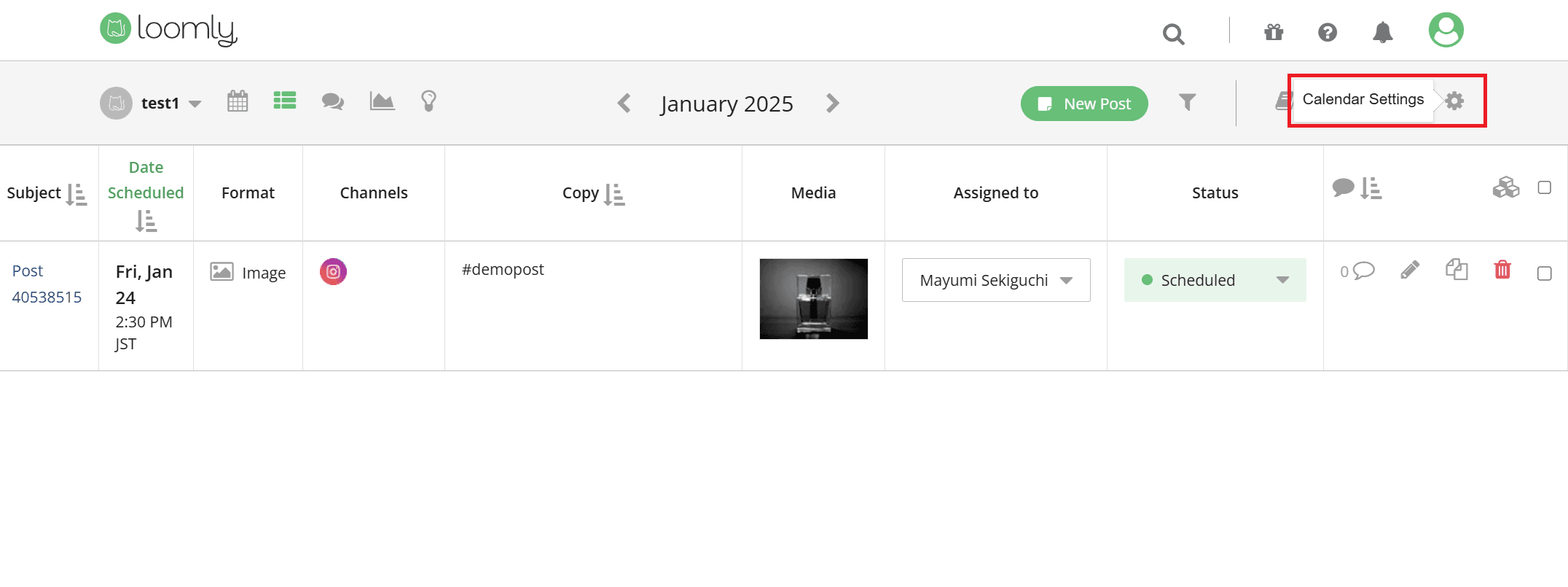Image resolution: width=1568 pixels, height=587 pixels.
Task: Click the Channels column header
Action: tap(374, 193)
